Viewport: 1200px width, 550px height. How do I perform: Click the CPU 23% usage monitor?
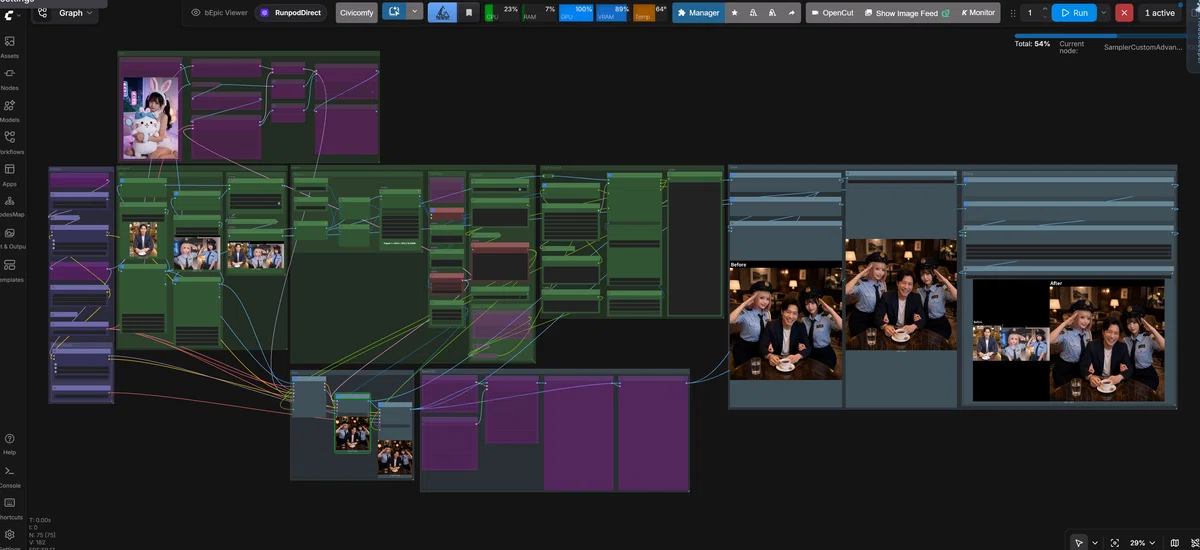tap(502, 12)
